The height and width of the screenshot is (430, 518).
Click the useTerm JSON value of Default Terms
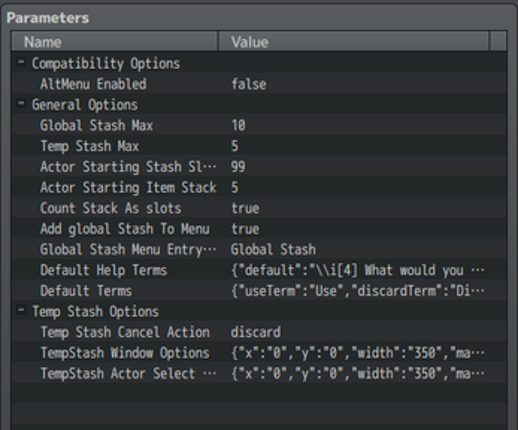coord(358,291)
